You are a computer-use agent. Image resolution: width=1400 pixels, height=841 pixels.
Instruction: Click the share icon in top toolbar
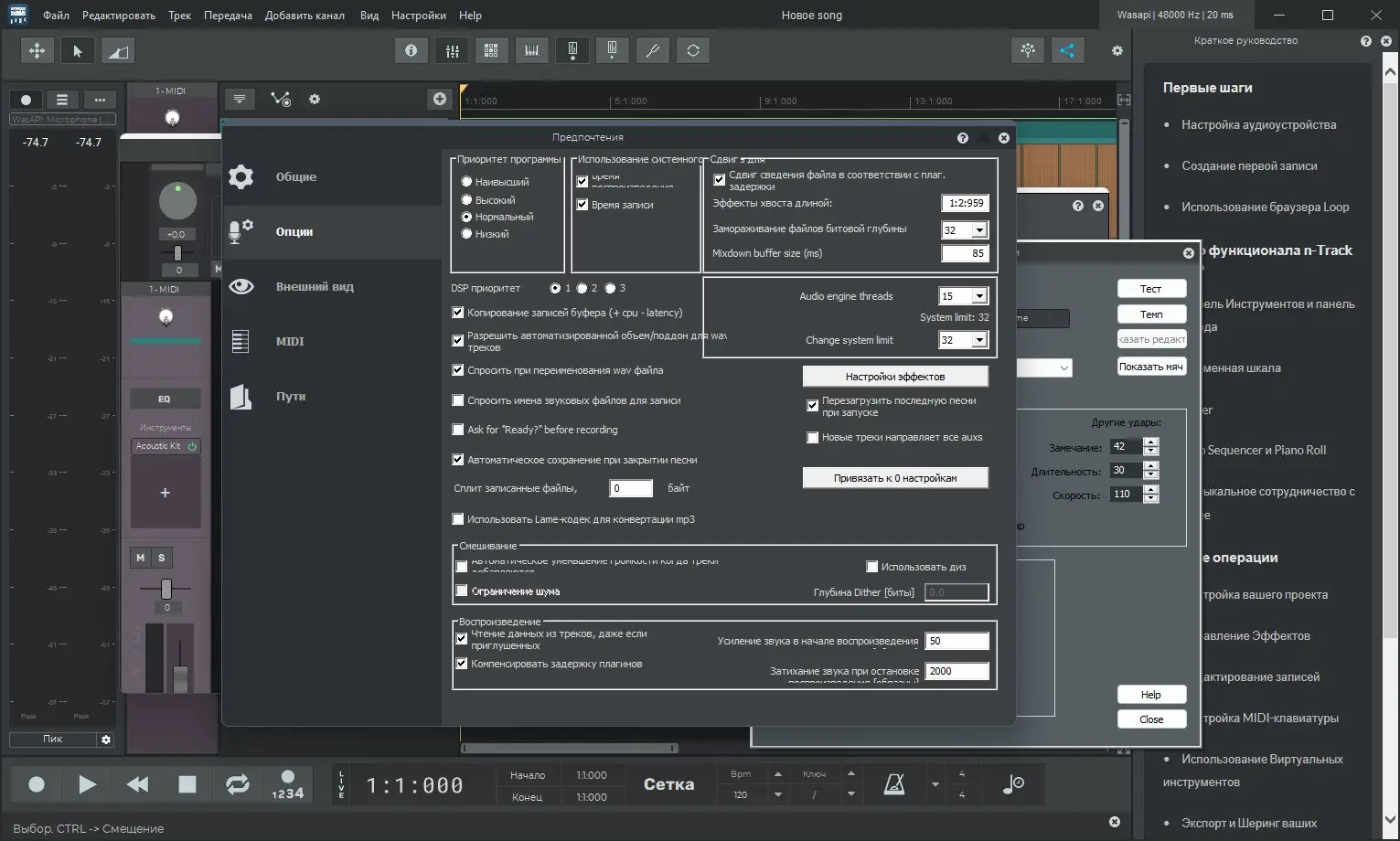click(x=1067, y=51)
